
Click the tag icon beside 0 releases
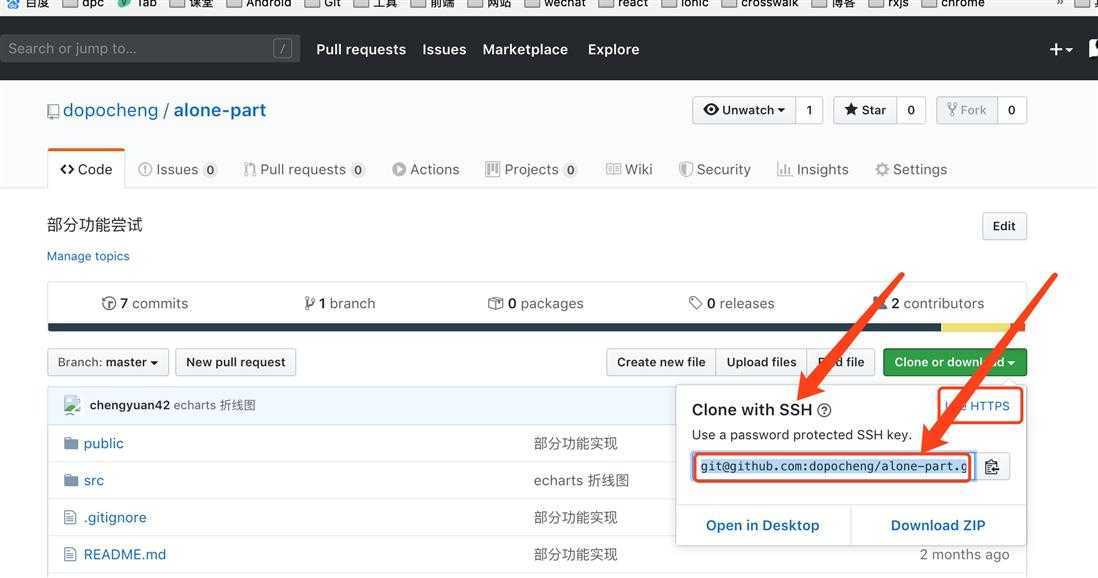[695, 303]
